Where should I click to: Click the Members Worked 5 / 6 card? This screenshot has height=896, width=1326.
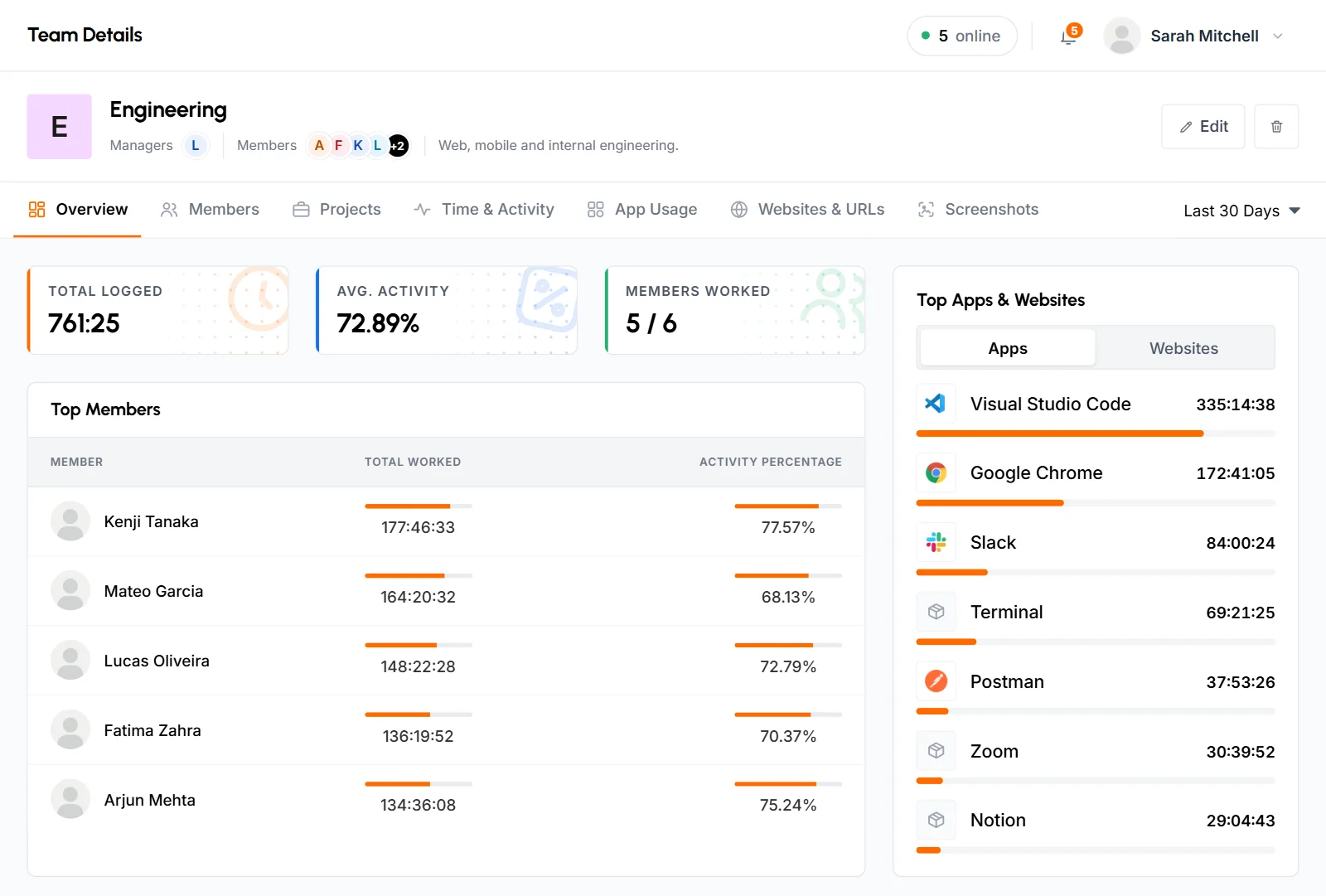coord(735,310)
